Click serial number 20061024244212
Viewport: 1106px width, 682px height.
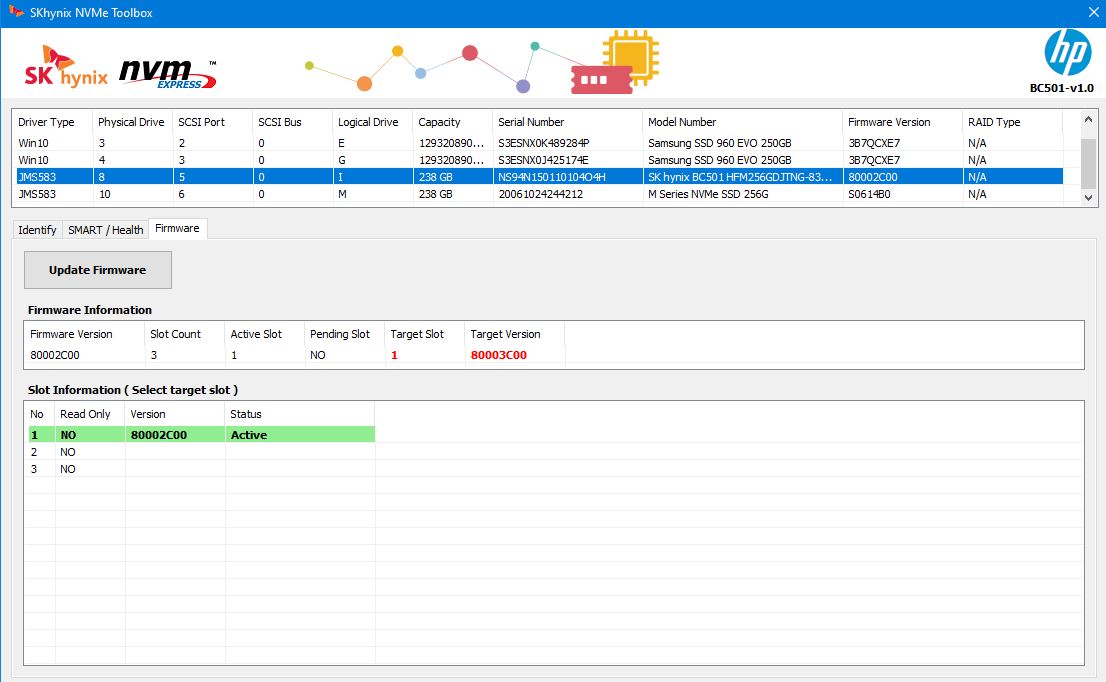pyautogui.click(x=540, y=194)
